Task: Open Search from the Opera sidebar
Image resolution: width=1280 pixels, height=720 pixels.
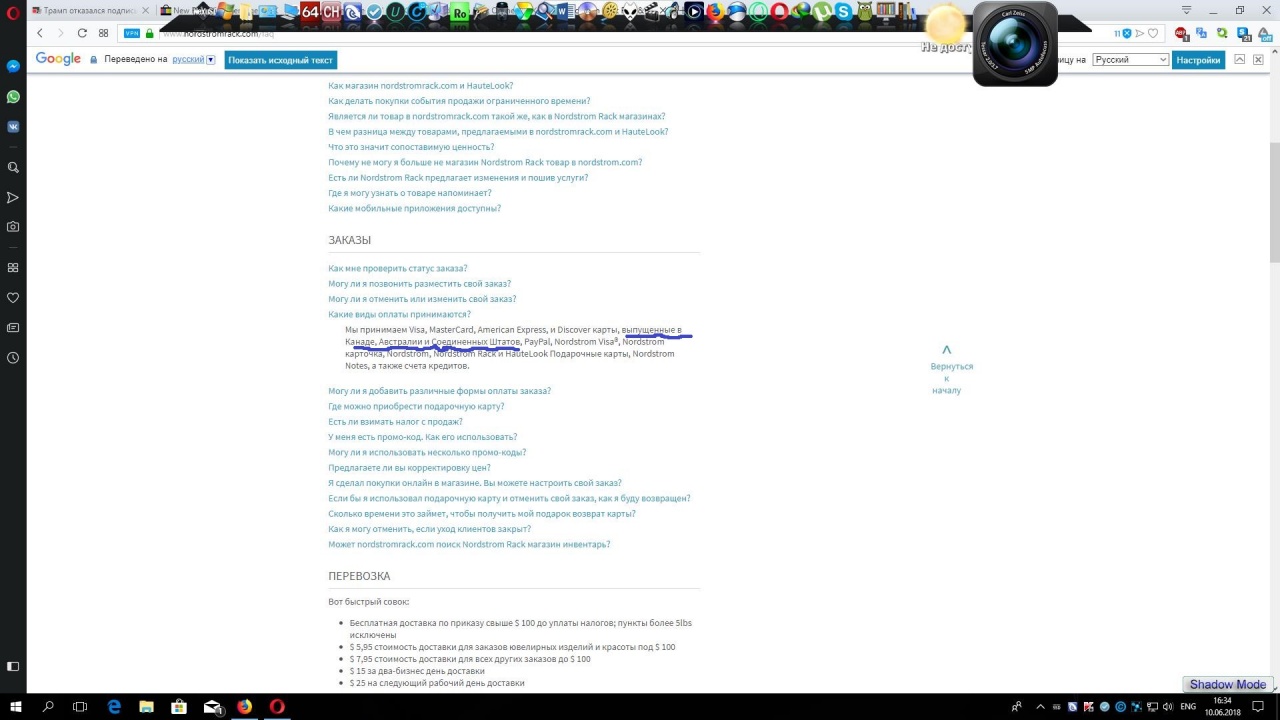Action: 13,168
